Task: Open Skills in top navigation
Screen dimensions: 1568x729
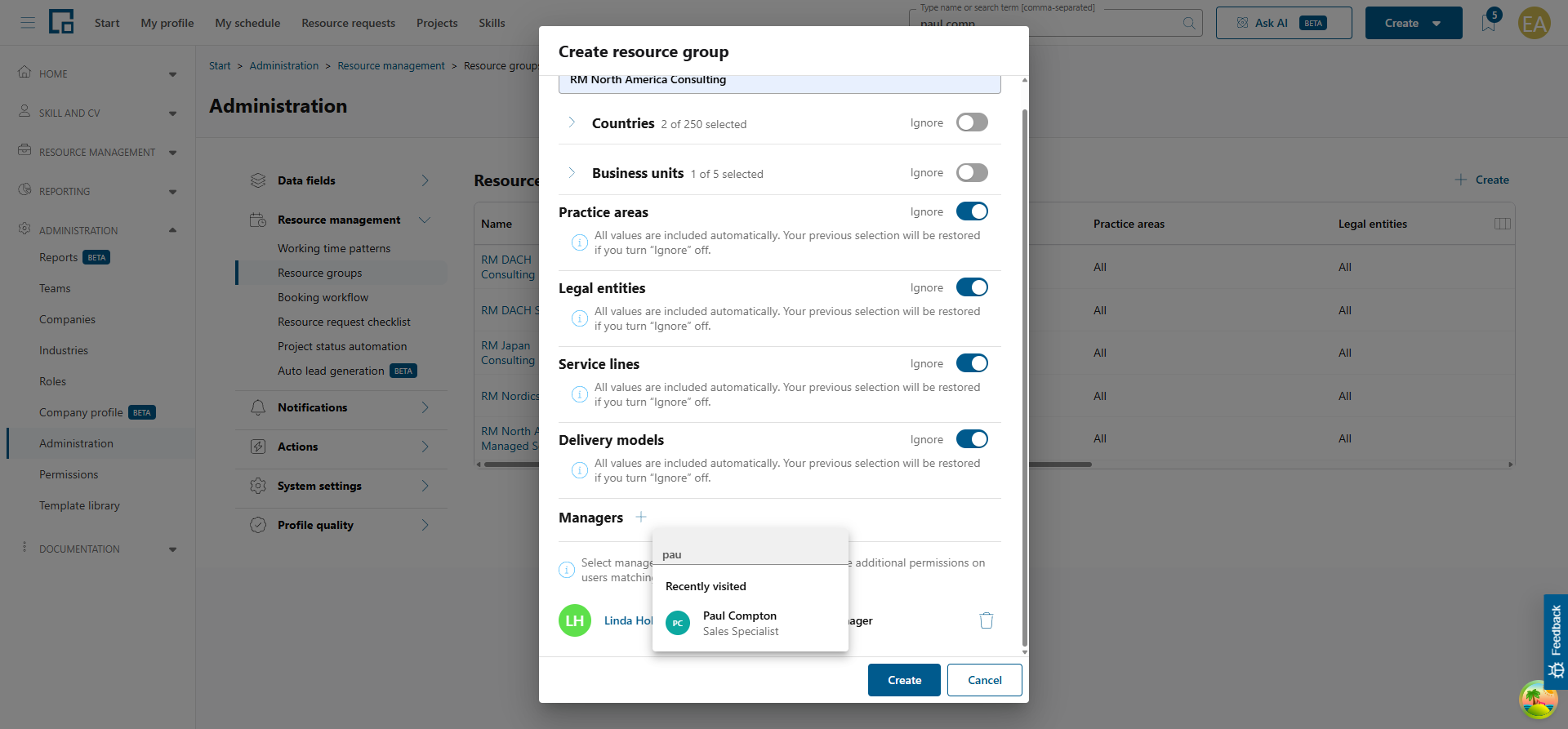Action: 492,23
